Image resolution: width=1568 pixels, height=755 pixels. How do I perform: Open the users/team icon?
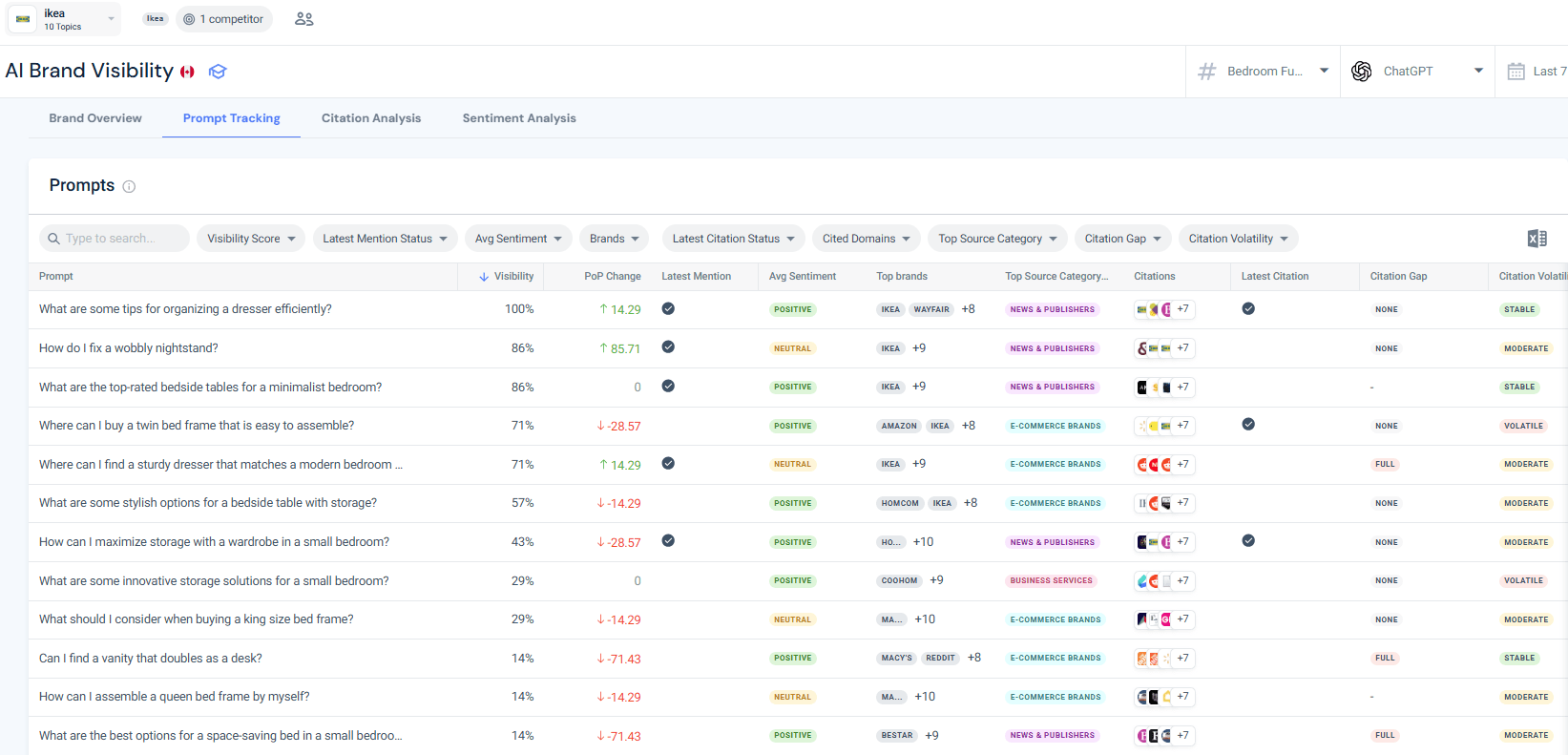[x=304, y=19]
